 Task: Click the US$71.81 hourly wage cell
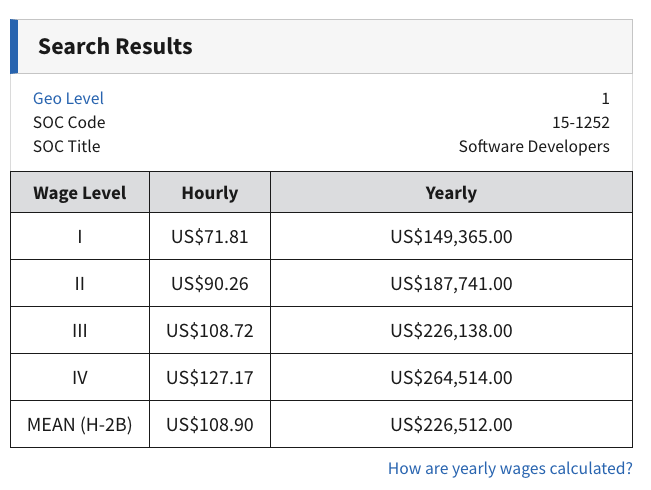tap(210, 237)
